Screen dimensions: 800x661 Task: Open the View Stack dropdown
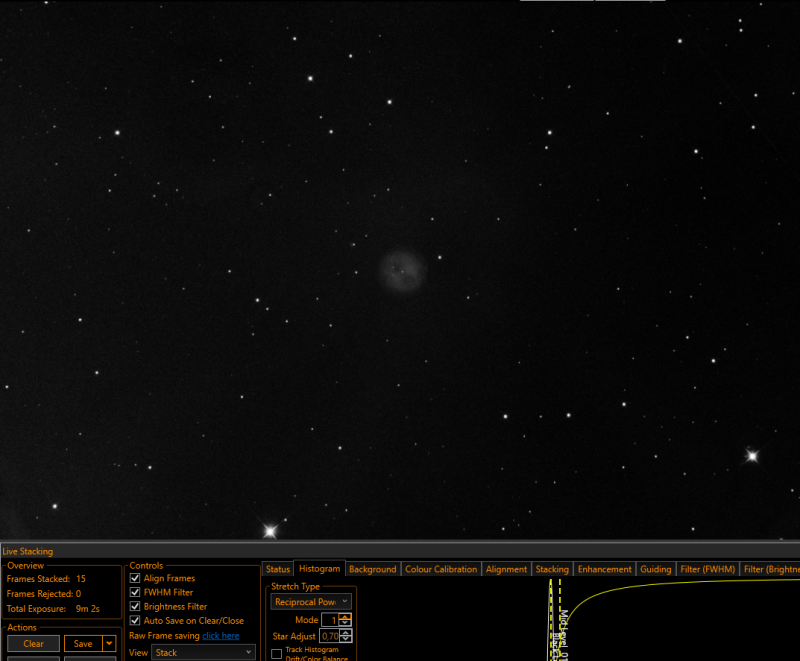pyautogui.click(x=203, y=652)
